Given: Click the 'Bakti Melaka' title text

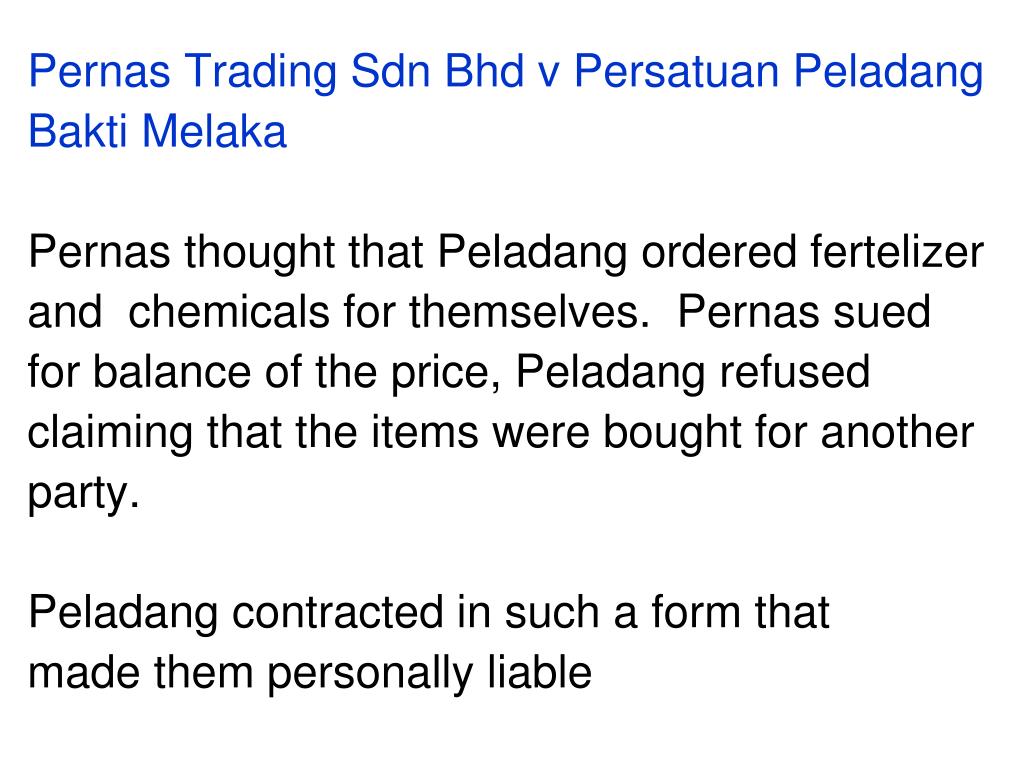Looking at the screenshot, I should 157,131.
